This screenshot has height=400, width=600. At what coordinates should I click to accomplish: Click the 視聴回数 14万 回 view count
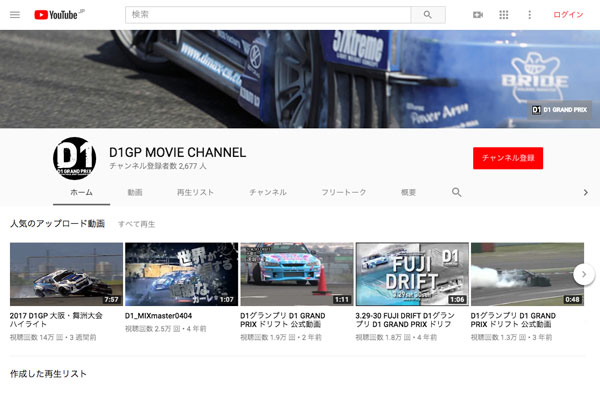(x=36, y=338)
